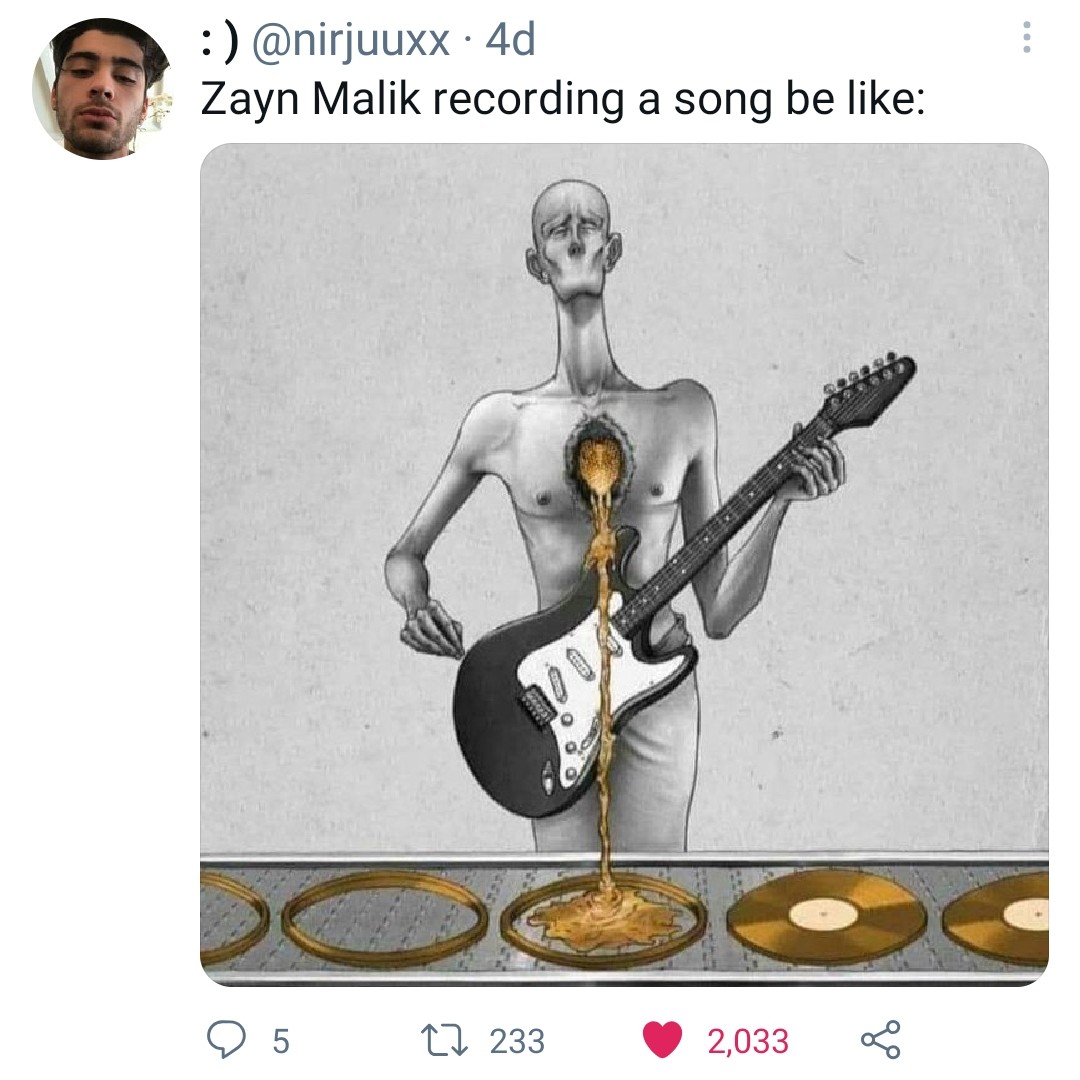The width and height of the screenshot is (1080, 1080).
Task: Open the @nirjuuxx profile handle
Action: [x=351, y=41]
